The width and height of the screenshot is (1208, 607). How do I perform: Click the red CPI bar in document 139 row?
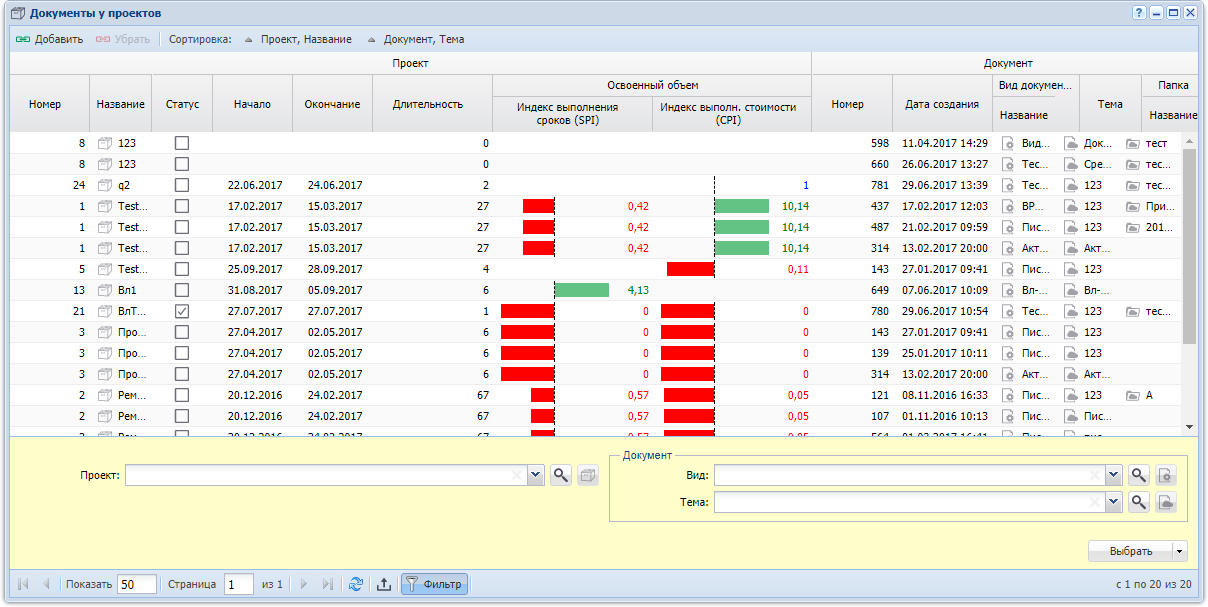click(x=687, y=353)
